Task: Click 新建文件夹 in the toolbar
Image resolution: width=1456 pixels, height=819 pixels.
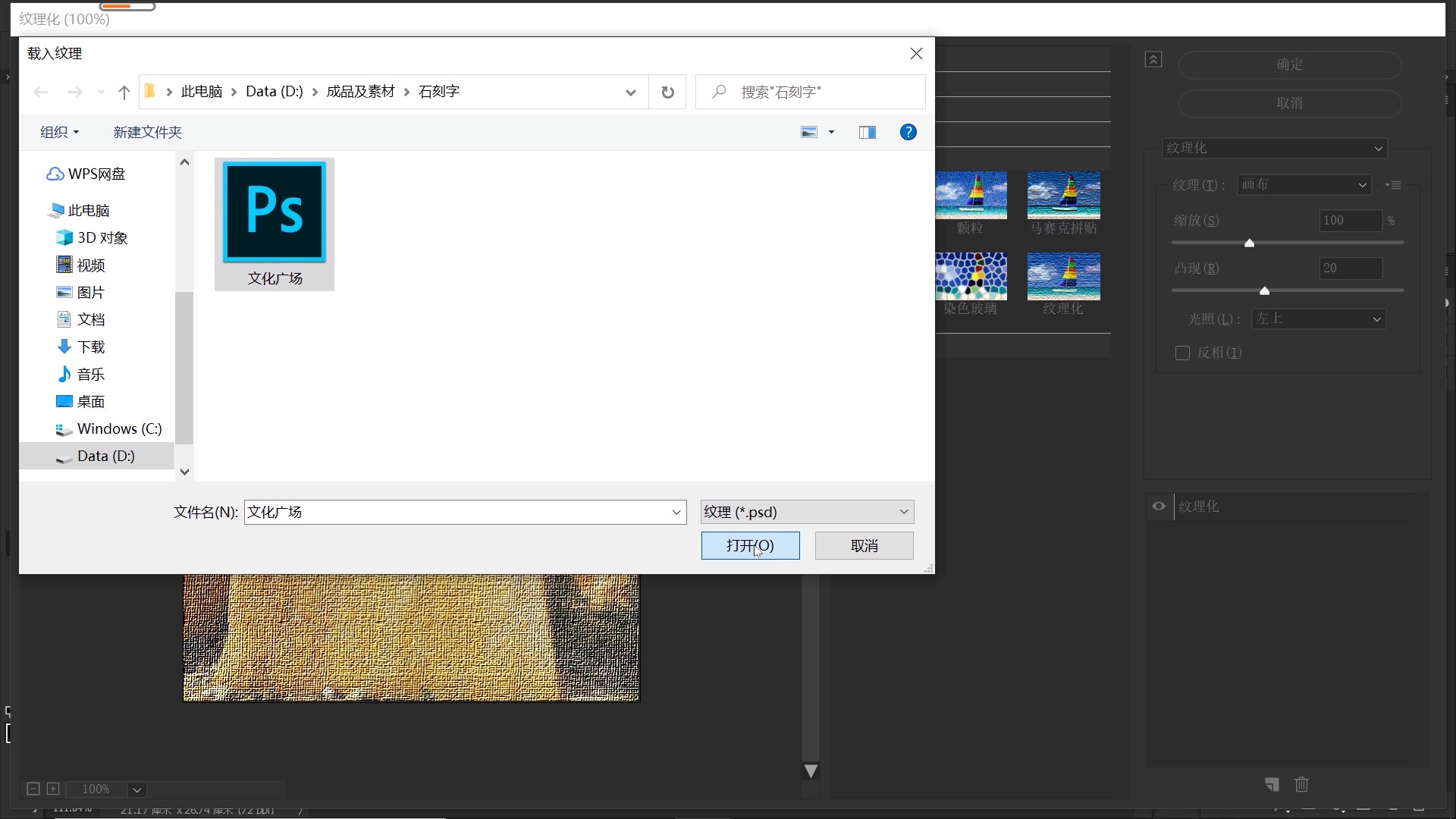Action: pos(148,132)
